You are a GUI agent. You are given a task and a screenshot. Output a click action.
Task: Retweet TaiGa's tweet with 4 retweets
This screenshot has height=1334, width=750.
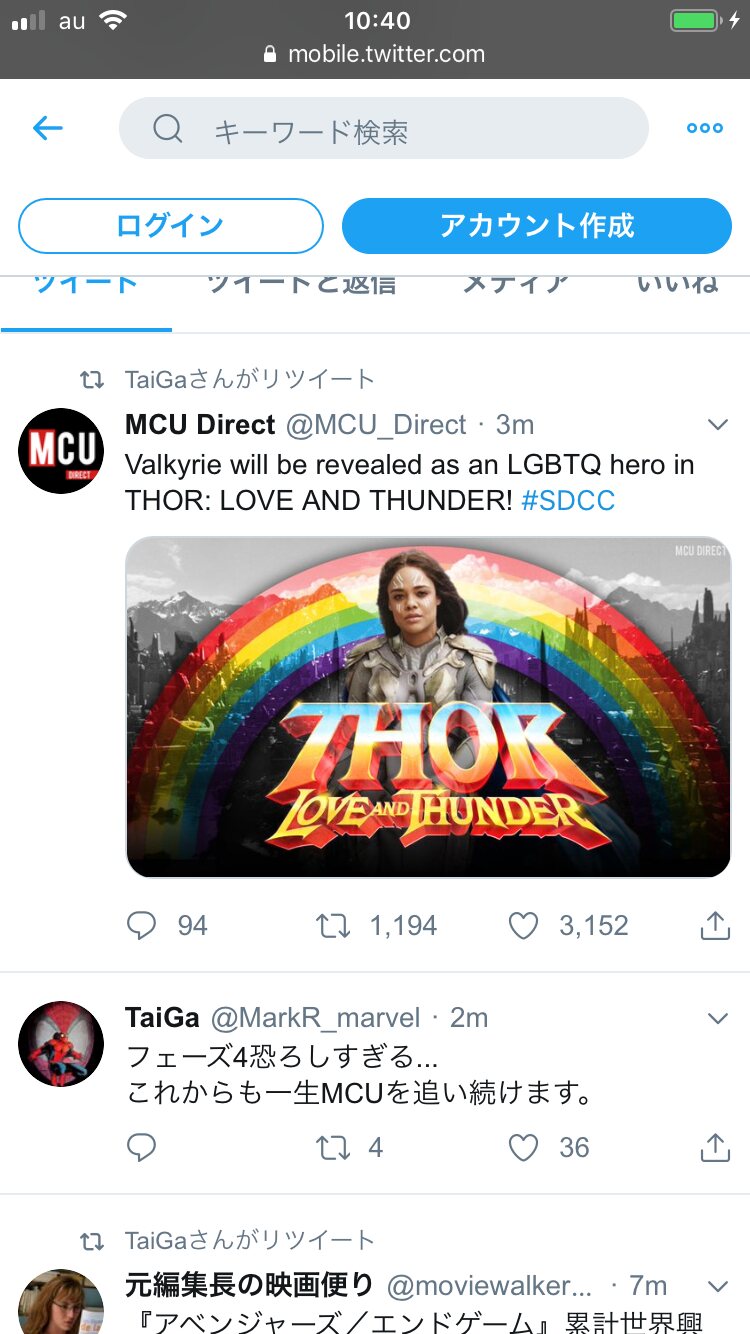coord(333,1147)
